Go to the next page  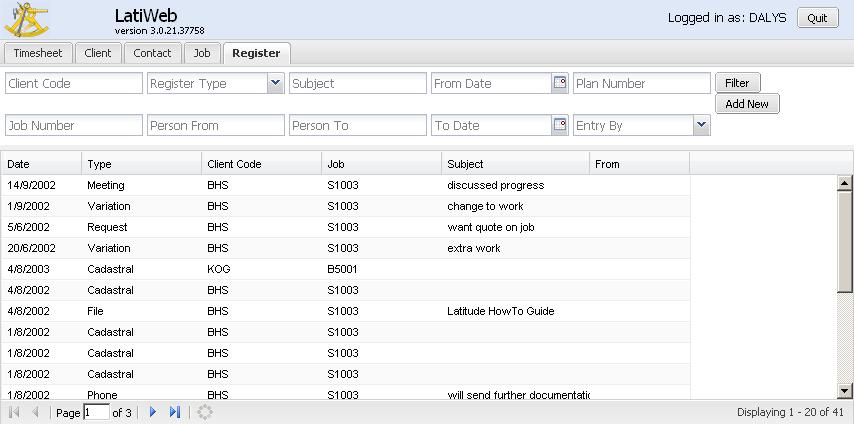click(153, 412)
